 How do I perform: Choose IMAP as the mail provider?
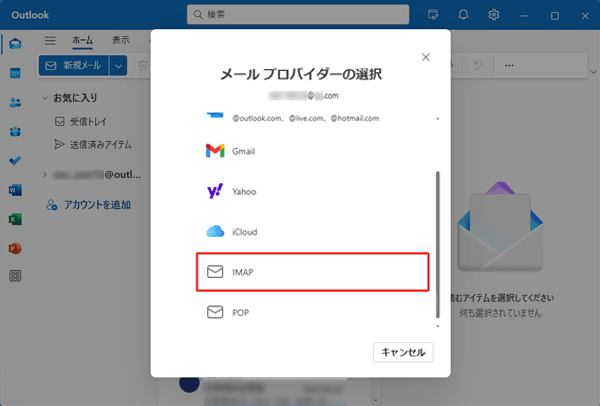coord(312,272)
